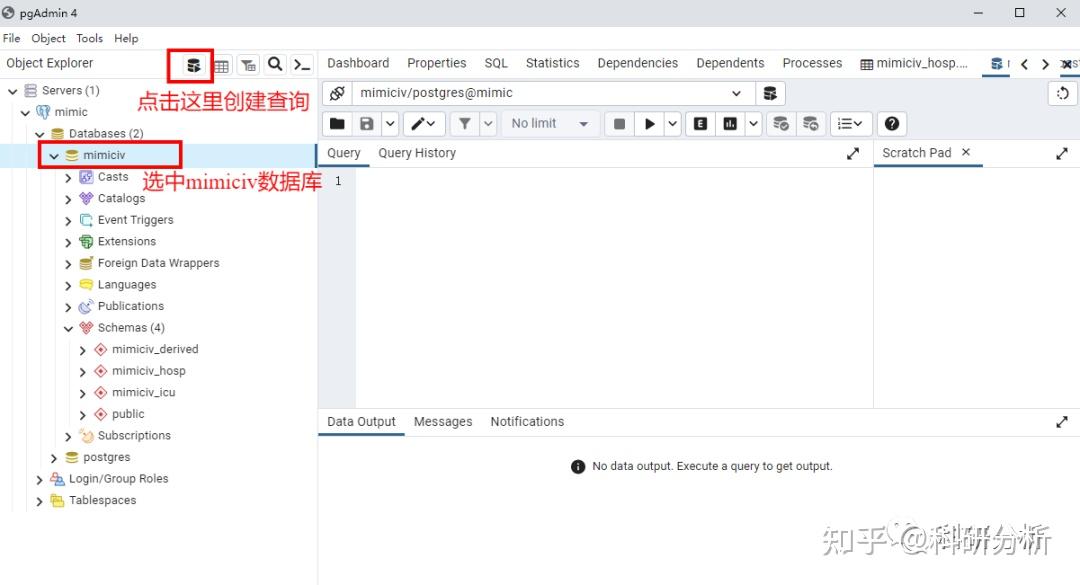The image size is (1080, 585).
Task: Select the mimiciv database in the tree
Action: click(x=104, y=155)
